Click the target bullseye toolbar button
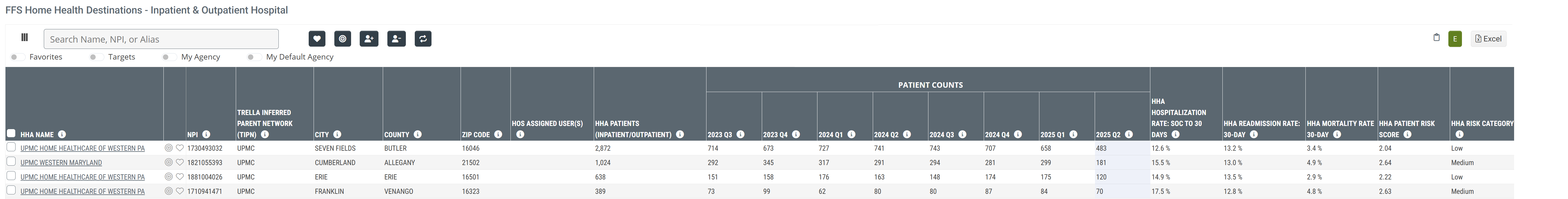 click(x=343, y=39)
